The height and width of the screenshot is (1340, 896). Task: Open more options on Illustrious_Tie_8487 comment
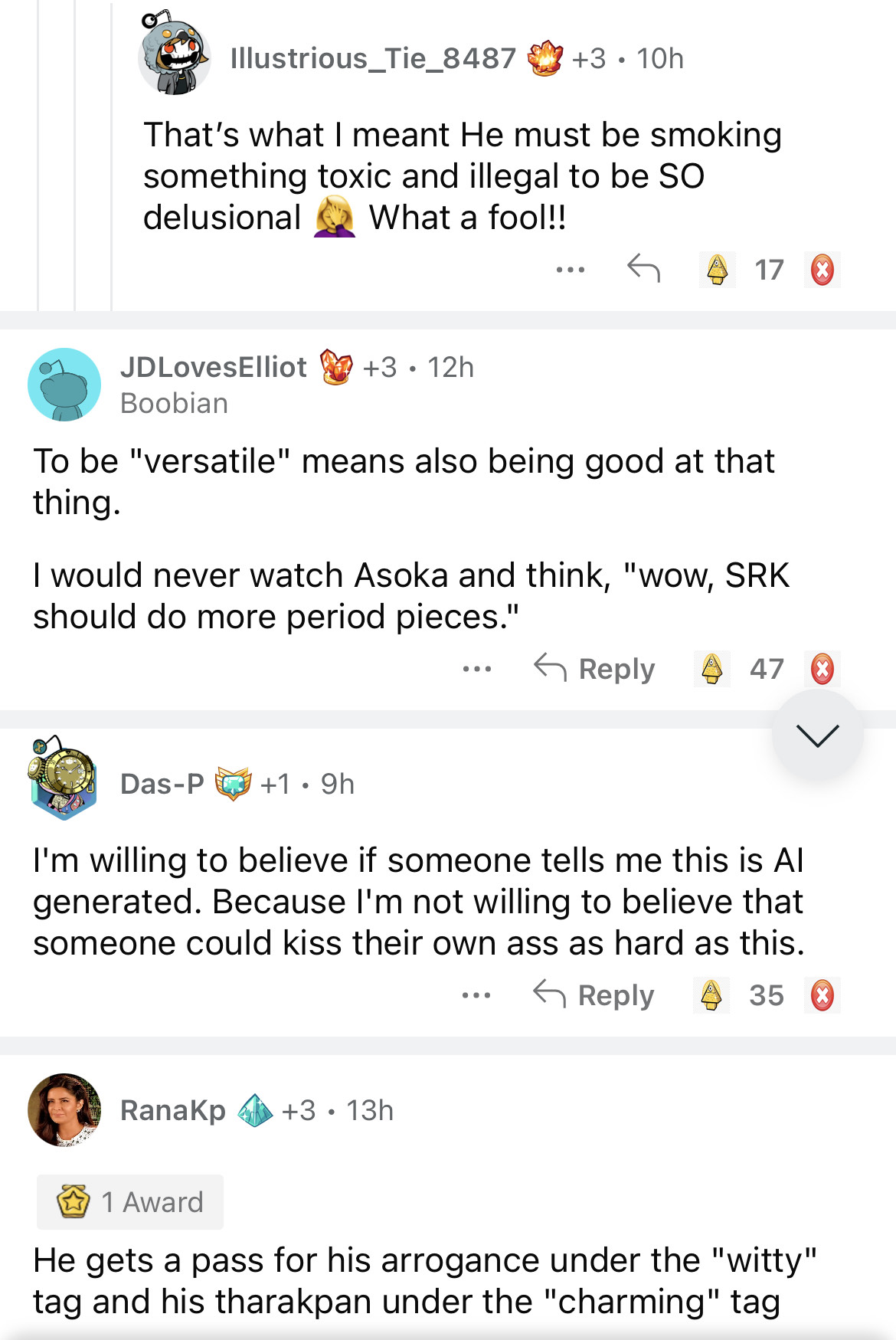point(571,270)
